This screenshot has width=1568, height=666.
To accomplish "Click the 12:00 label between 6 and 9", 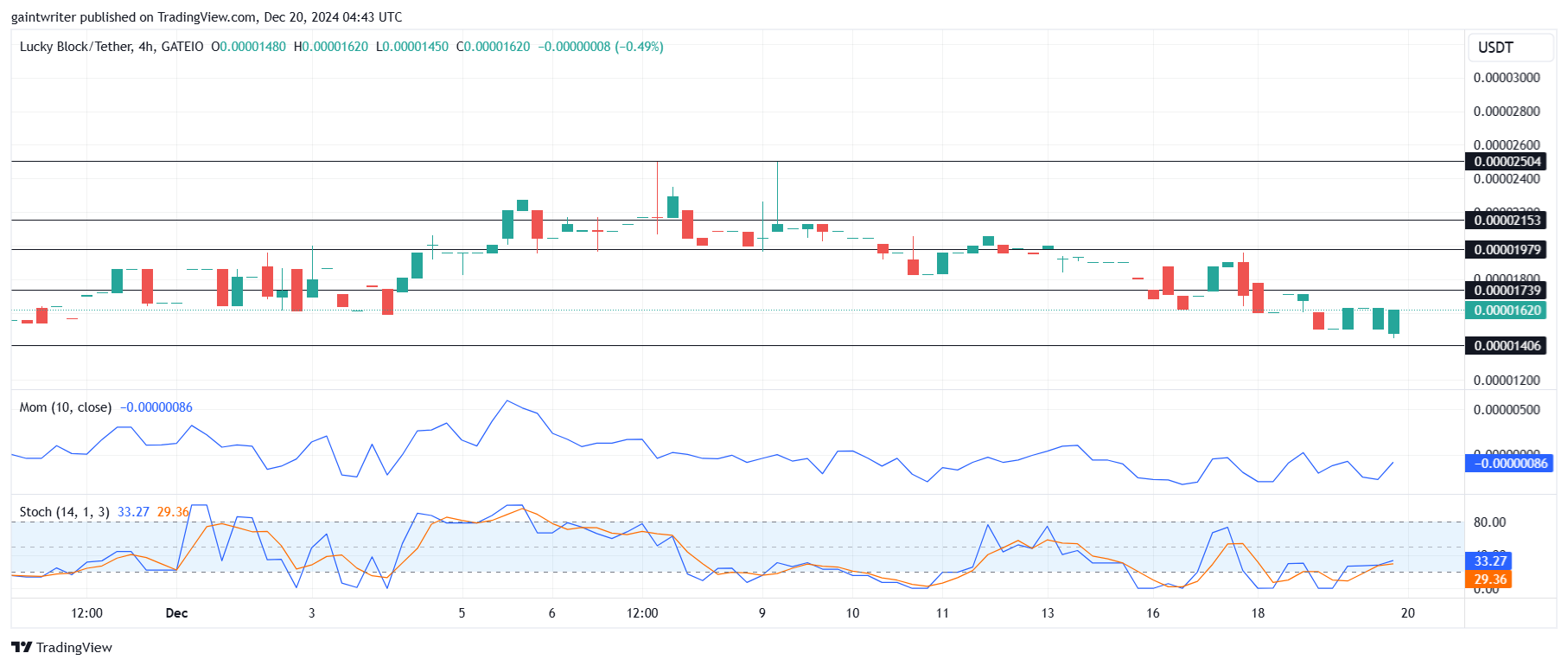I will [x=642, y=613].
